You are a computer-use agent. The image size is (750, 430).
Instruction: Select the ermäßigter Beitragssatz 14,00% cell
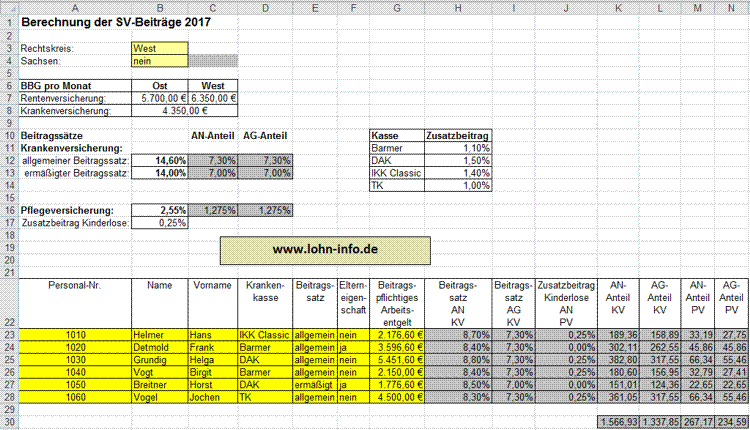point(160,173)
